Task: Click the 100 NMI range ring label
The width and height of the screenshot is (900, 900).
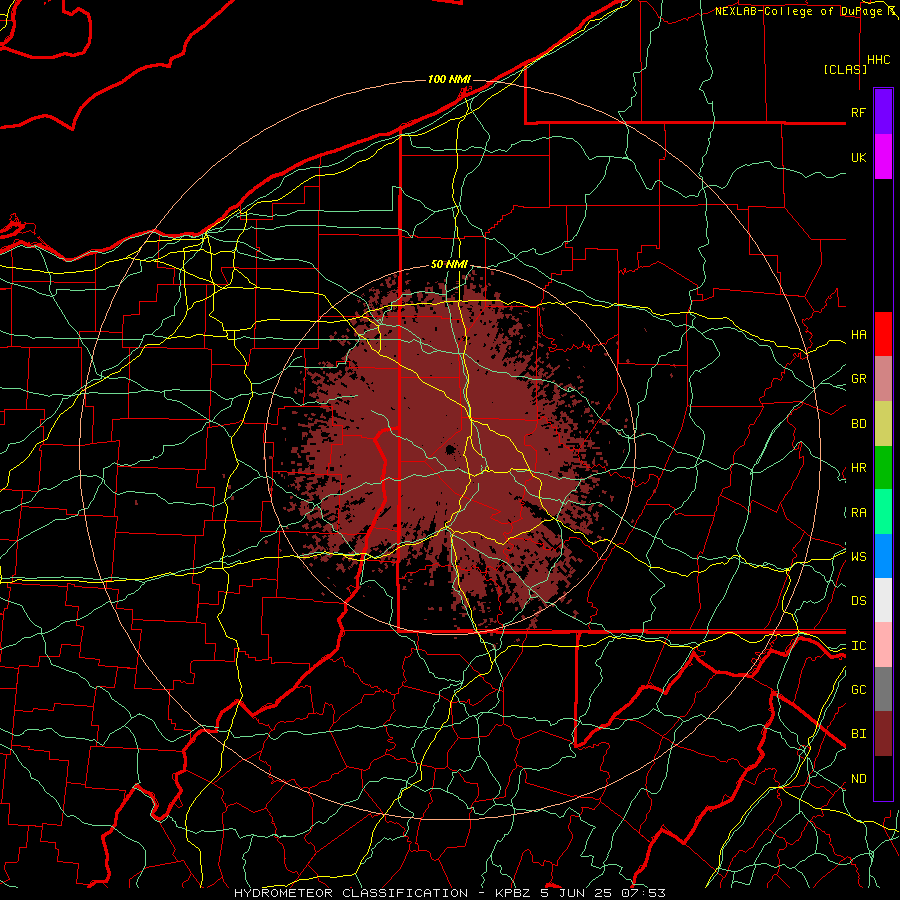Action: tap(449, 79)
